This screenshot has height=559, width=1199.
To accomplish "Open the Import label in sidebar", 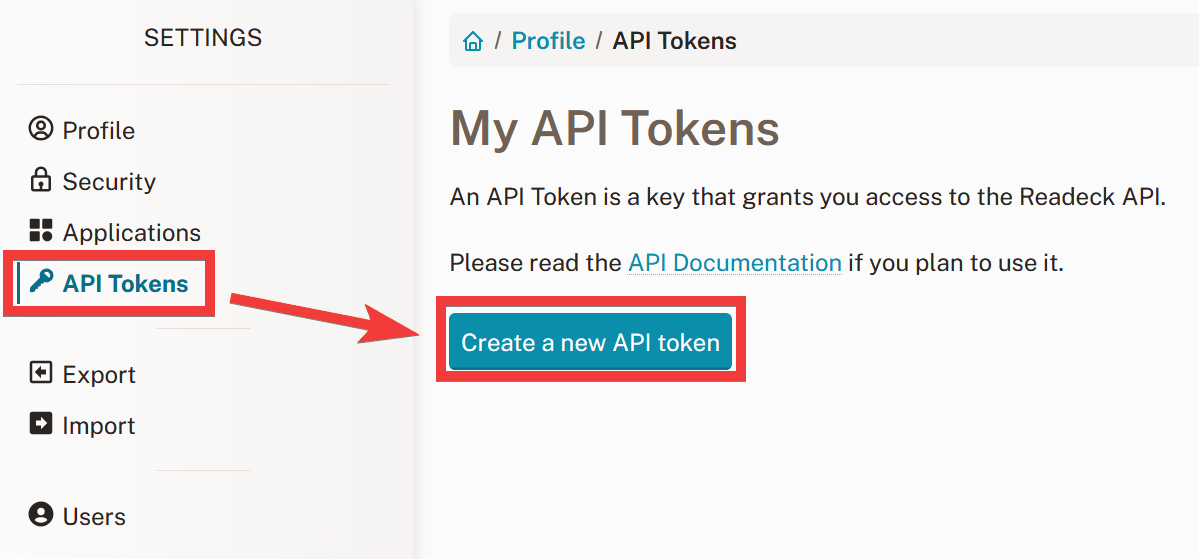I will click(x=98, y=426).
